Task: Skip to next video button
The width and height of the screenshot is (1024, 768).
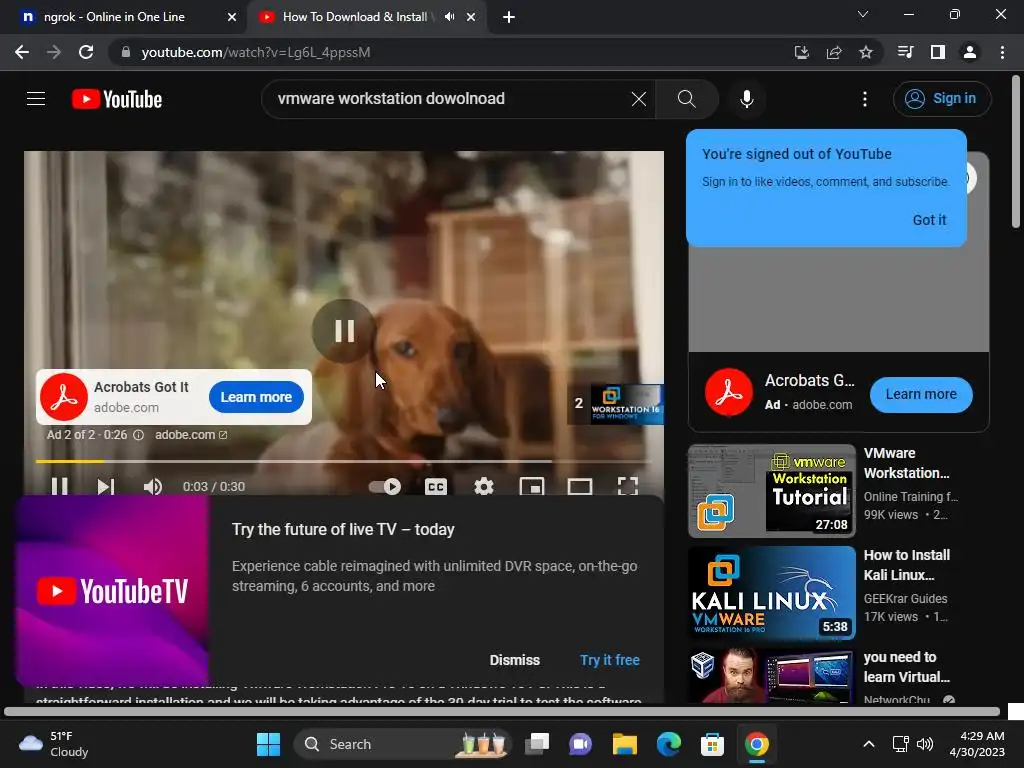Action: click(x=106, y=487)
